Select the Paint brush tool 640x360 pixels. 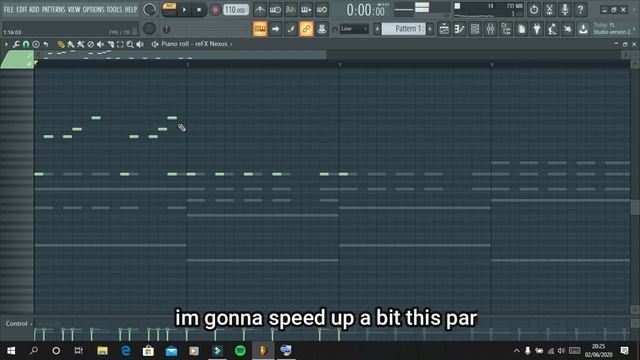71,44
